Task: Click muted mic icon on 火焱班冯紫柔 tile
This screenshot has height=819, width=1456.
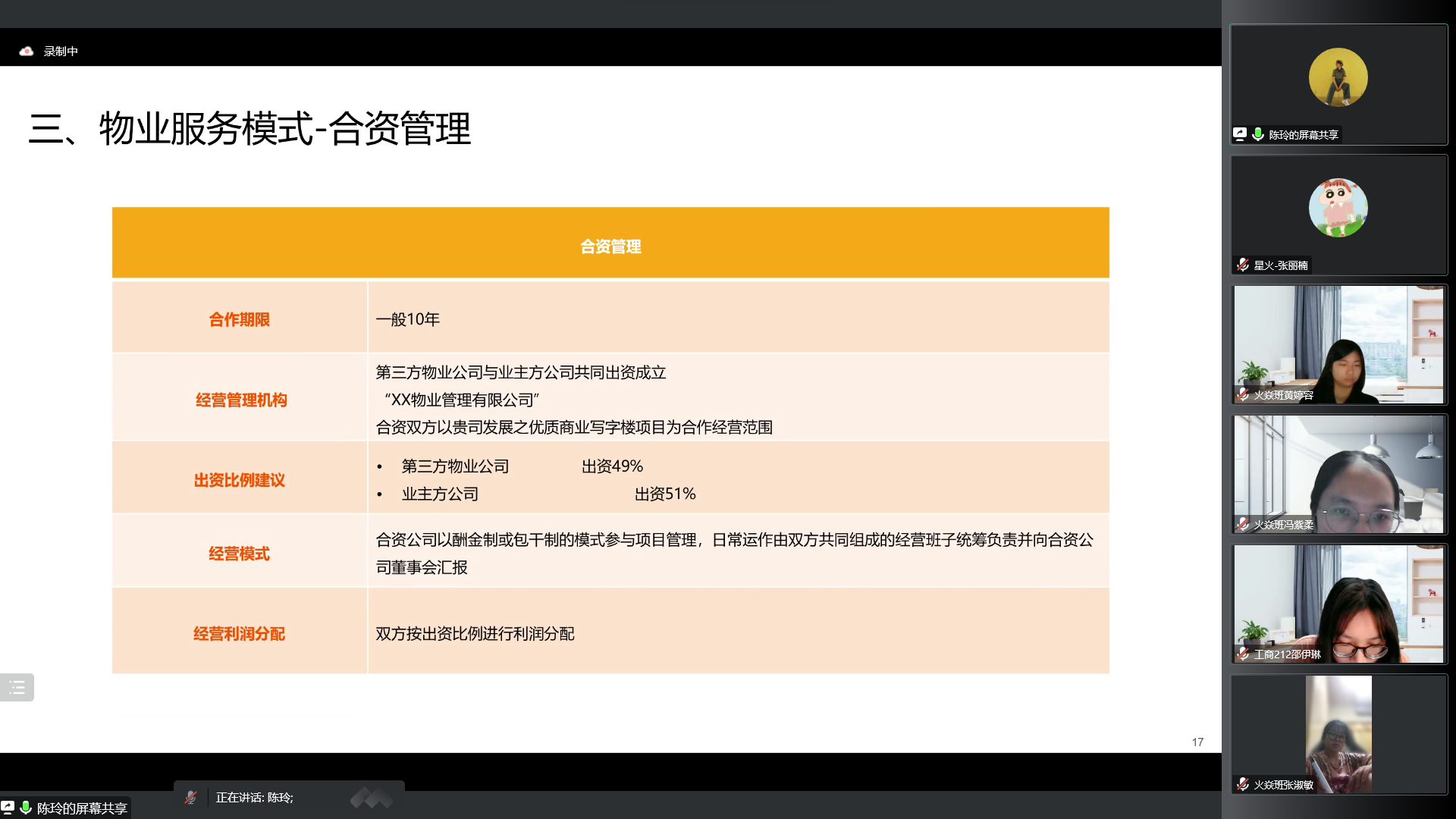Action: [1243, 525]
